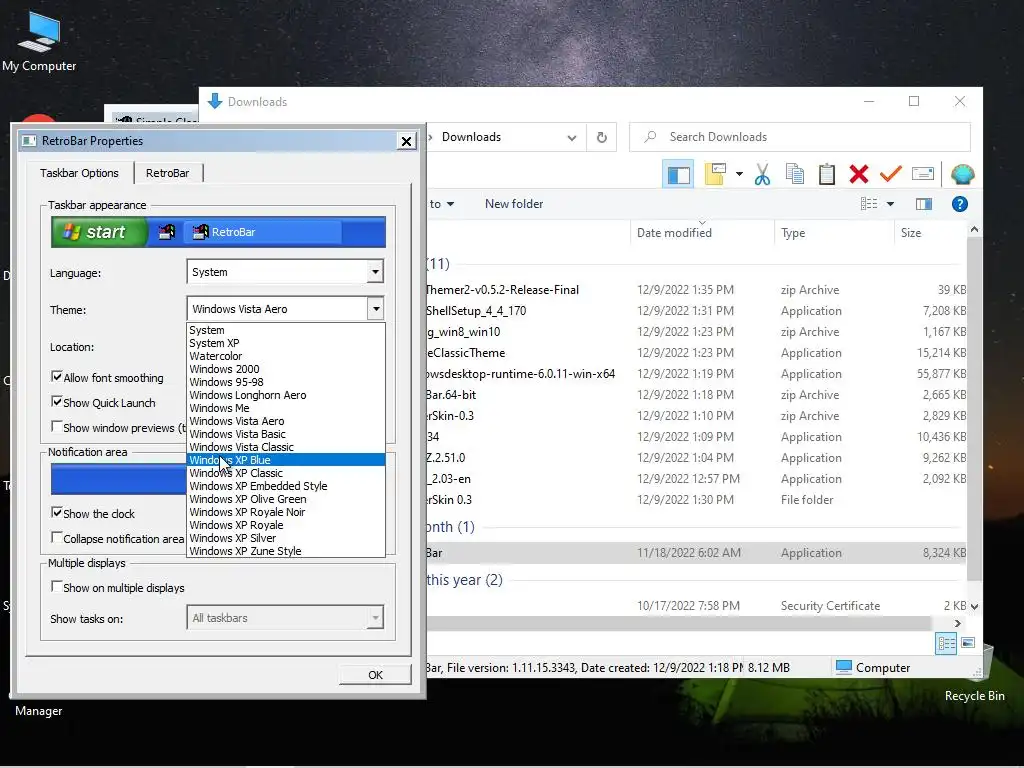Click the magnifier in Search Downloads box
1024x768 pixels.
[x=650, y=137]
